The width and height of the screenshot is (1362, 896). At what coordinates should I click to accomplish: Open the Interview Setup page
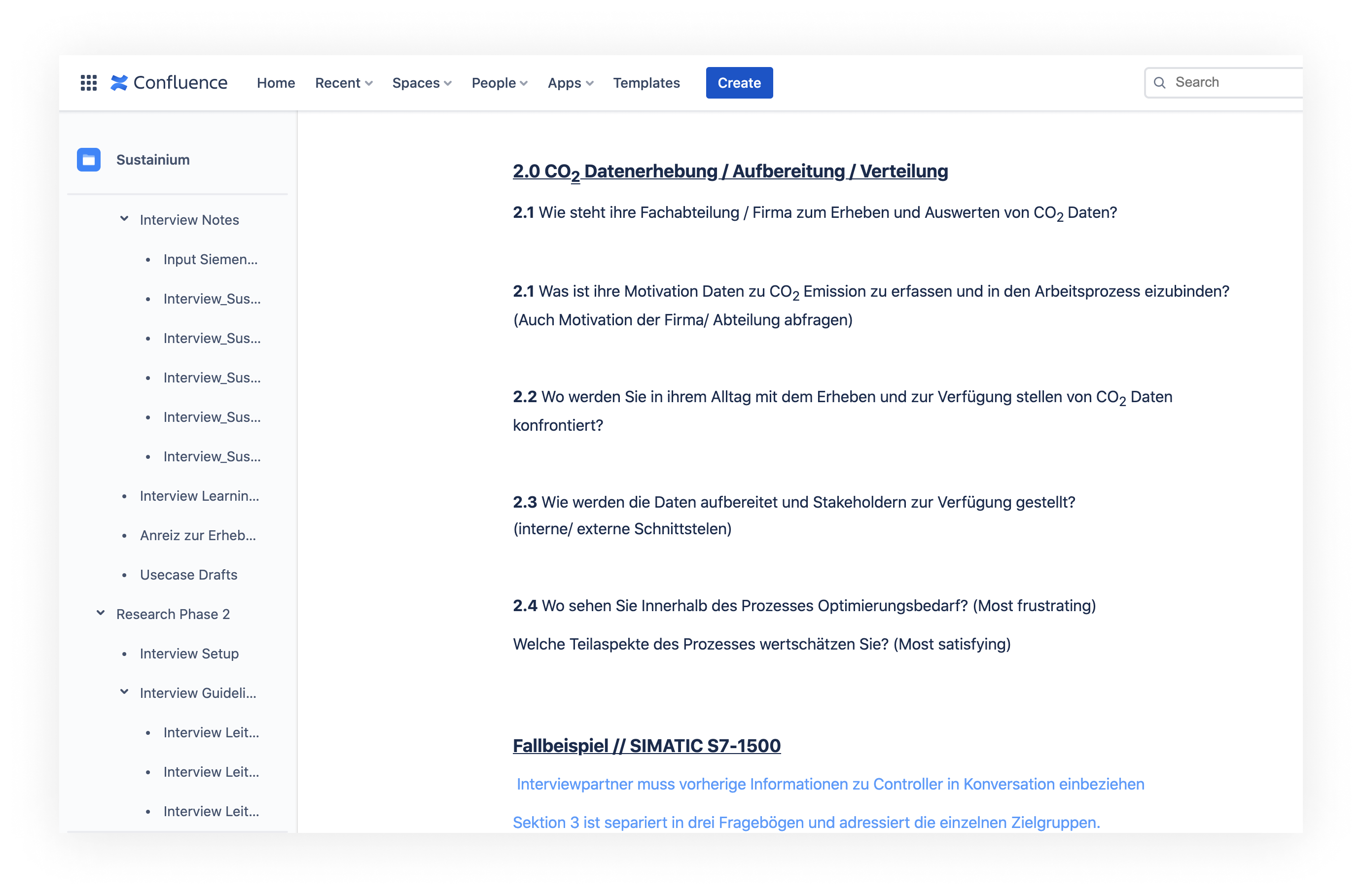[189, 654]
